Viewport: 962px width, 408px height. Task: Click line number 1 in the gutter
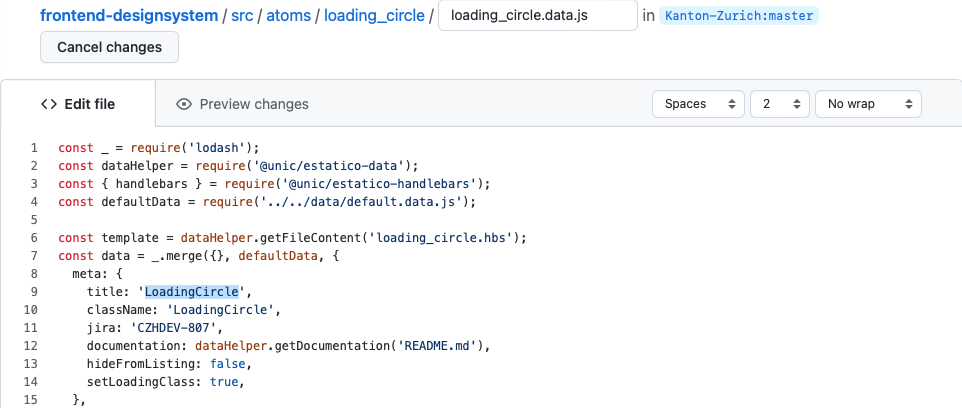point(33,148)
